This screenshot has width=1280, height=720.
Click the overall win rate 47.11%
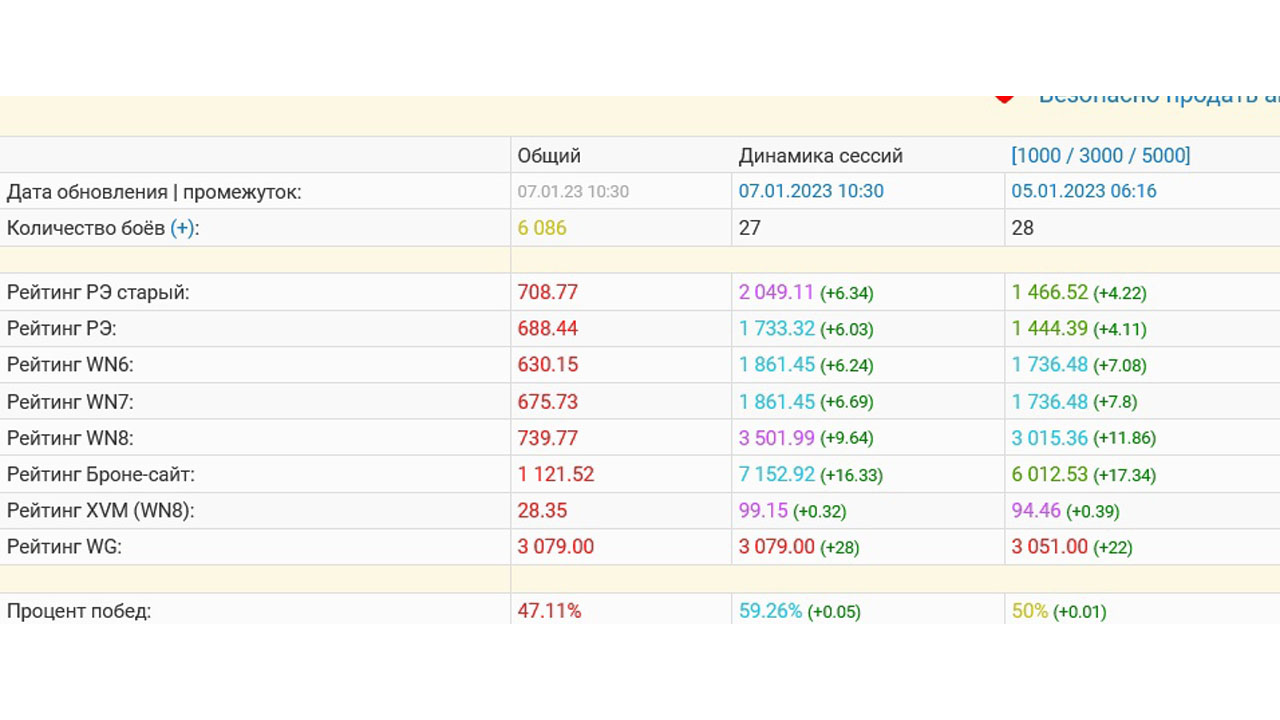(549, 611)
